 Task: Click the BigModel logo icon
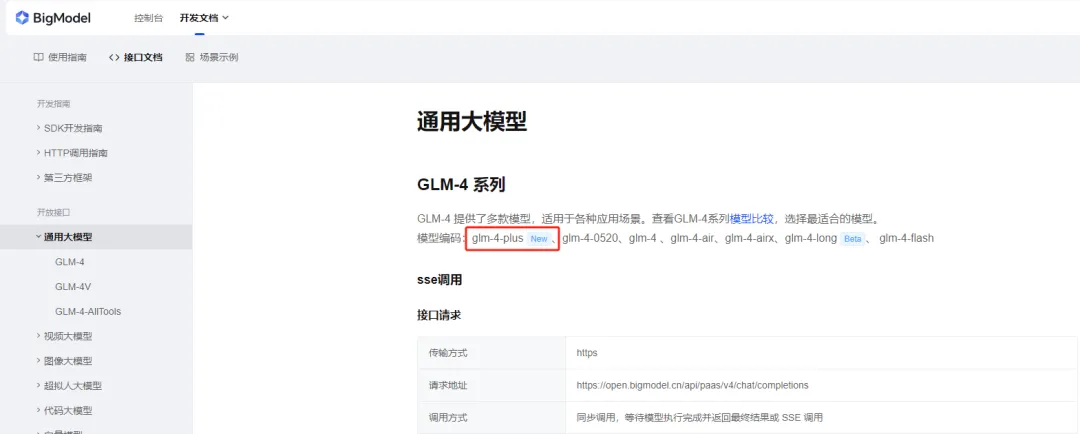pyautogui.click(x=22, y=18)
